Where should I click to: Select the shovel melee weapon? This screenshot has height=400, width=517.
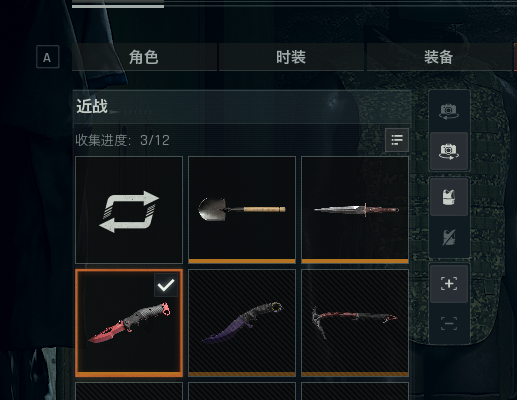coord(242,210)
